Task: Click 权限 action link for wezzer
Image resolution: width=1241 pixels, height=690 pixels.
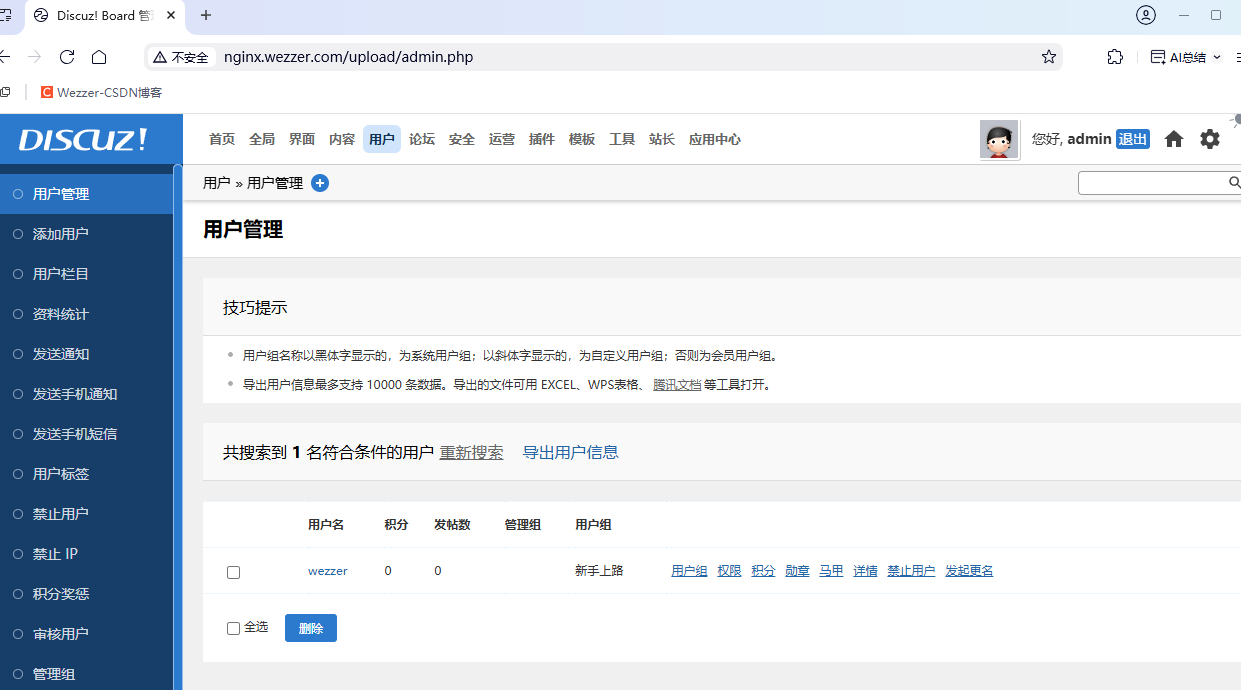Action: point(729,571)
